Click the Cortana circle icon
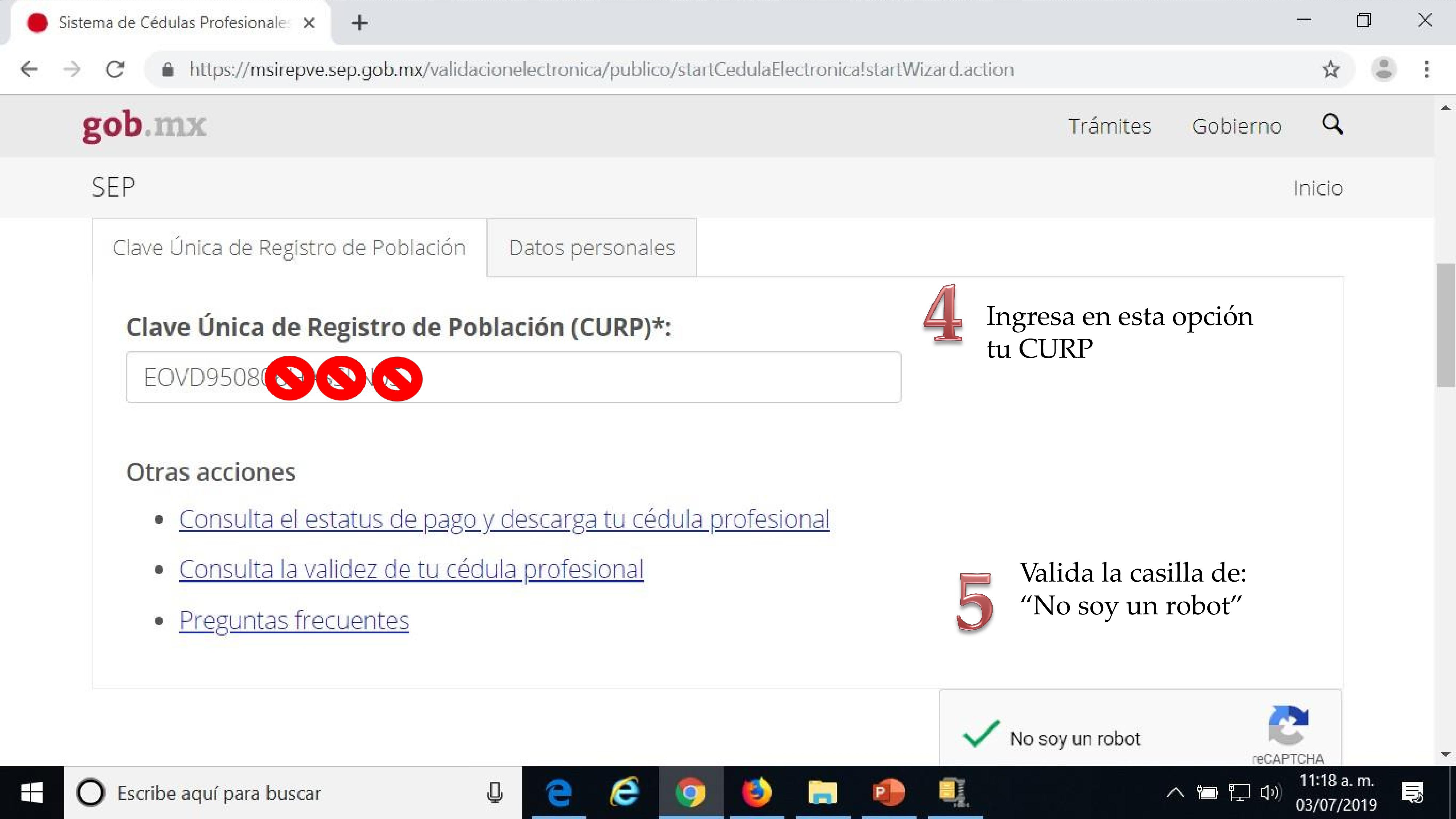Viewport: 1456px width, 819px height. pos(90,792)
